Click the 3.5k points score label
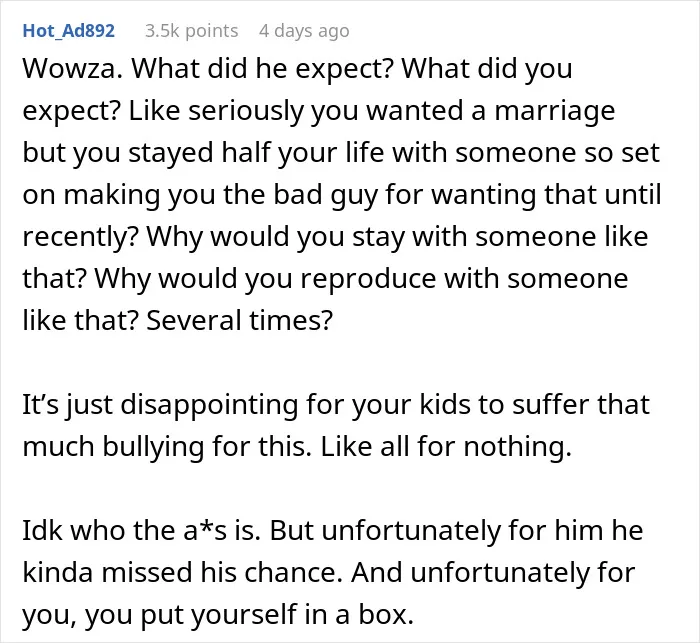This screenshot has height=643, width=700. coord(192,31)
